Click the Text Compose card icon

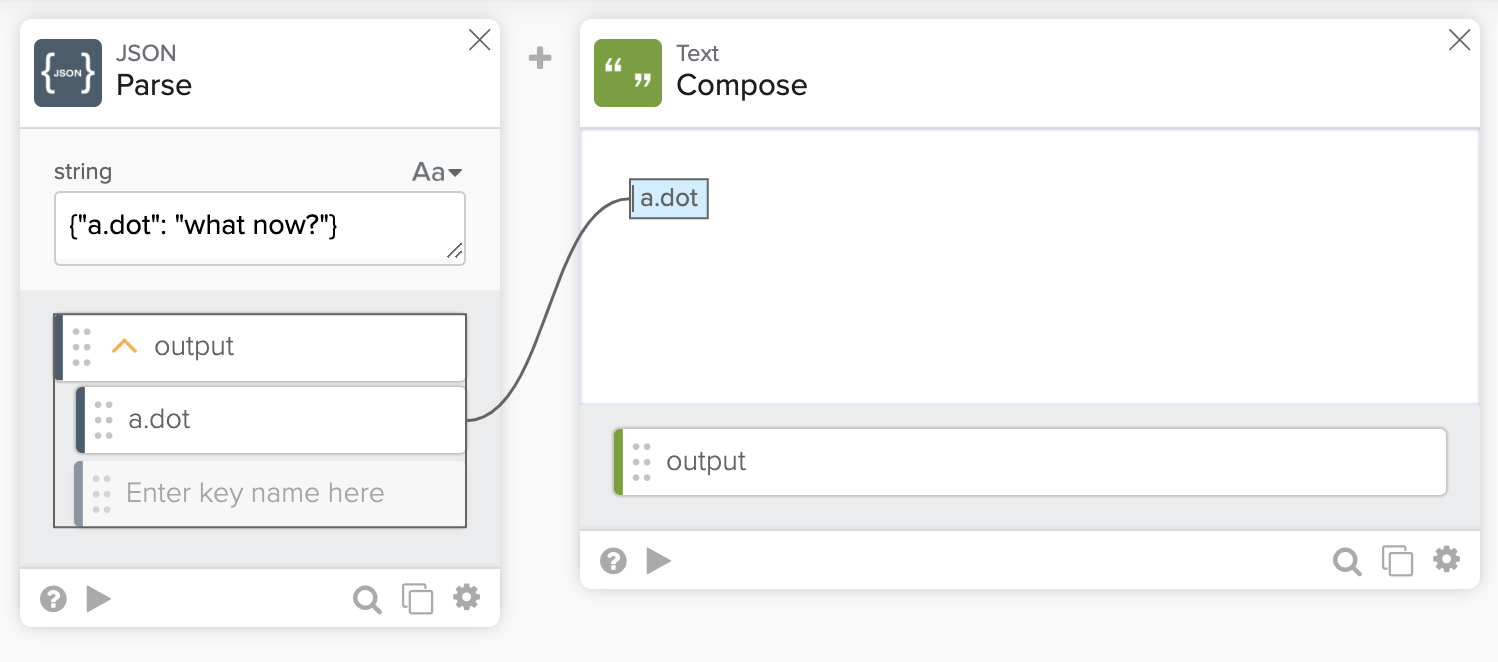pos(628,73)
